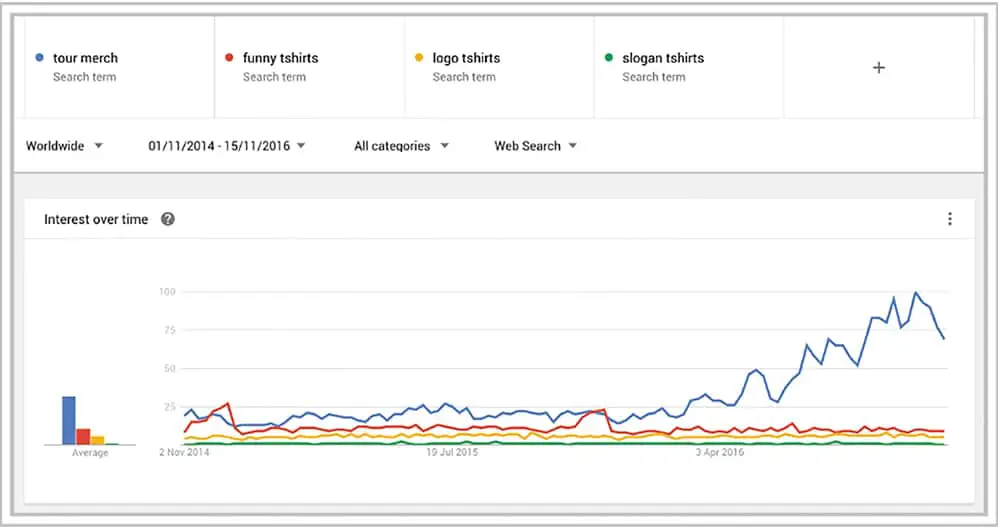The image size is (998, 530).
Task: Edit the logo tshirts search term
Action: pos(466,58)
